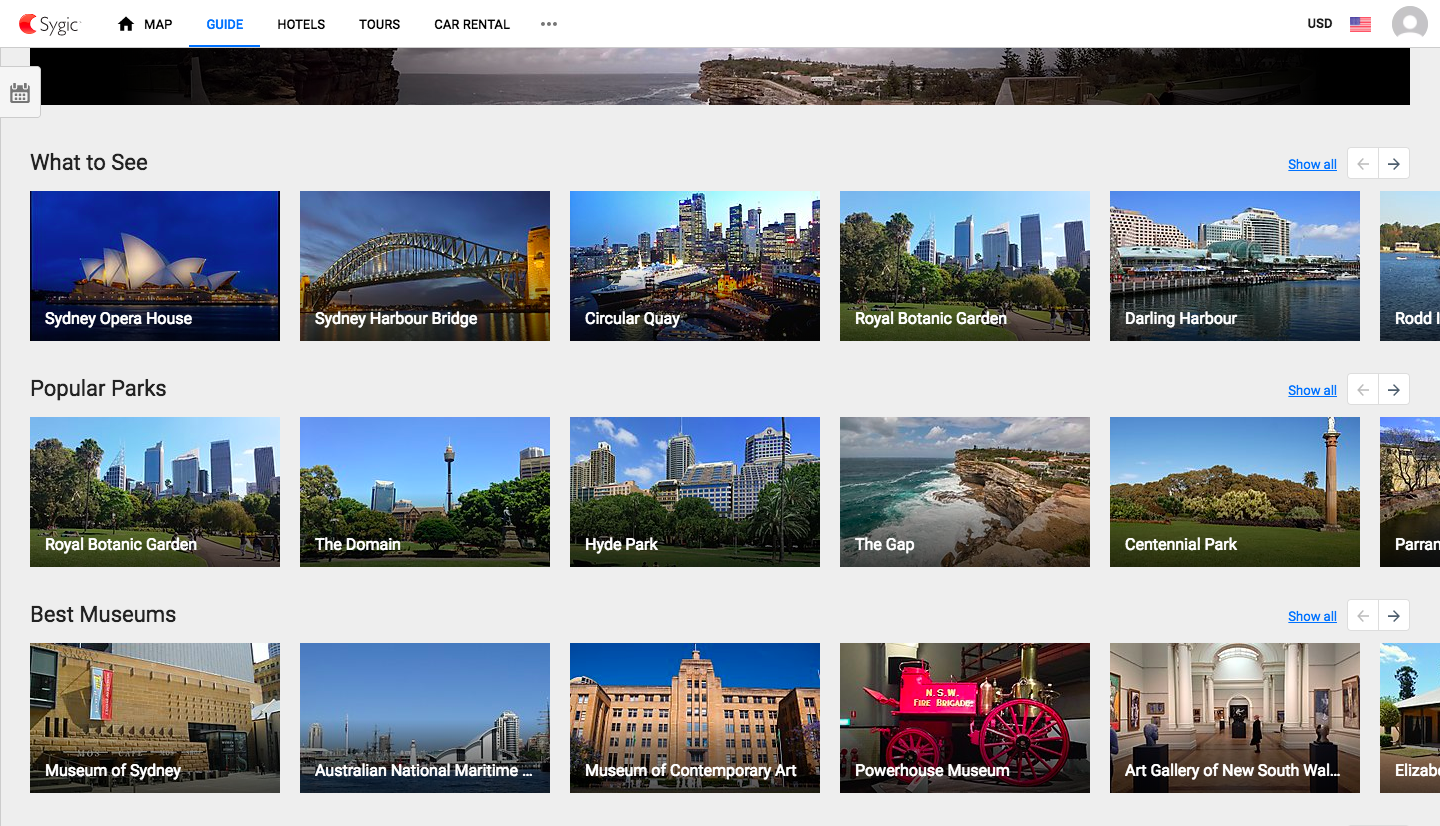Show all Best Museums
This screenshot has height=826, width=1440.
1312,616
